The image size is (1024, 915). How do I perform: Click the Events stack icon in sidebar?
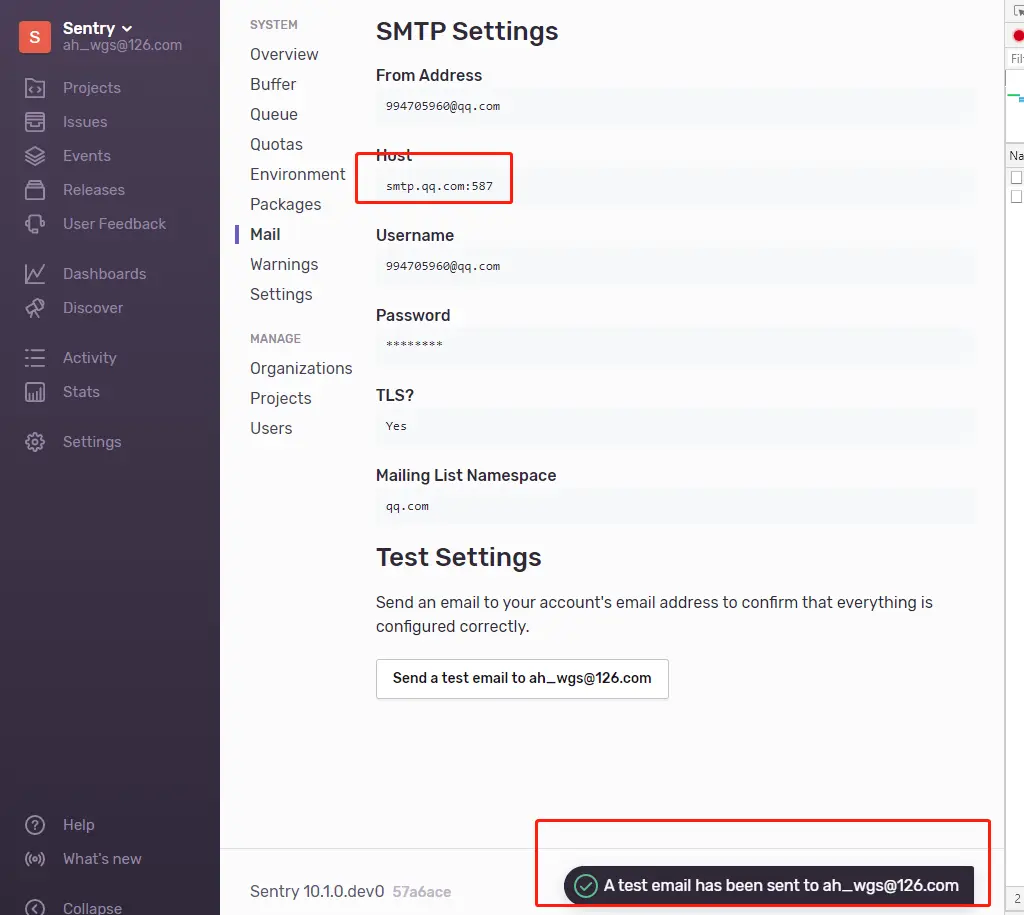35,155
